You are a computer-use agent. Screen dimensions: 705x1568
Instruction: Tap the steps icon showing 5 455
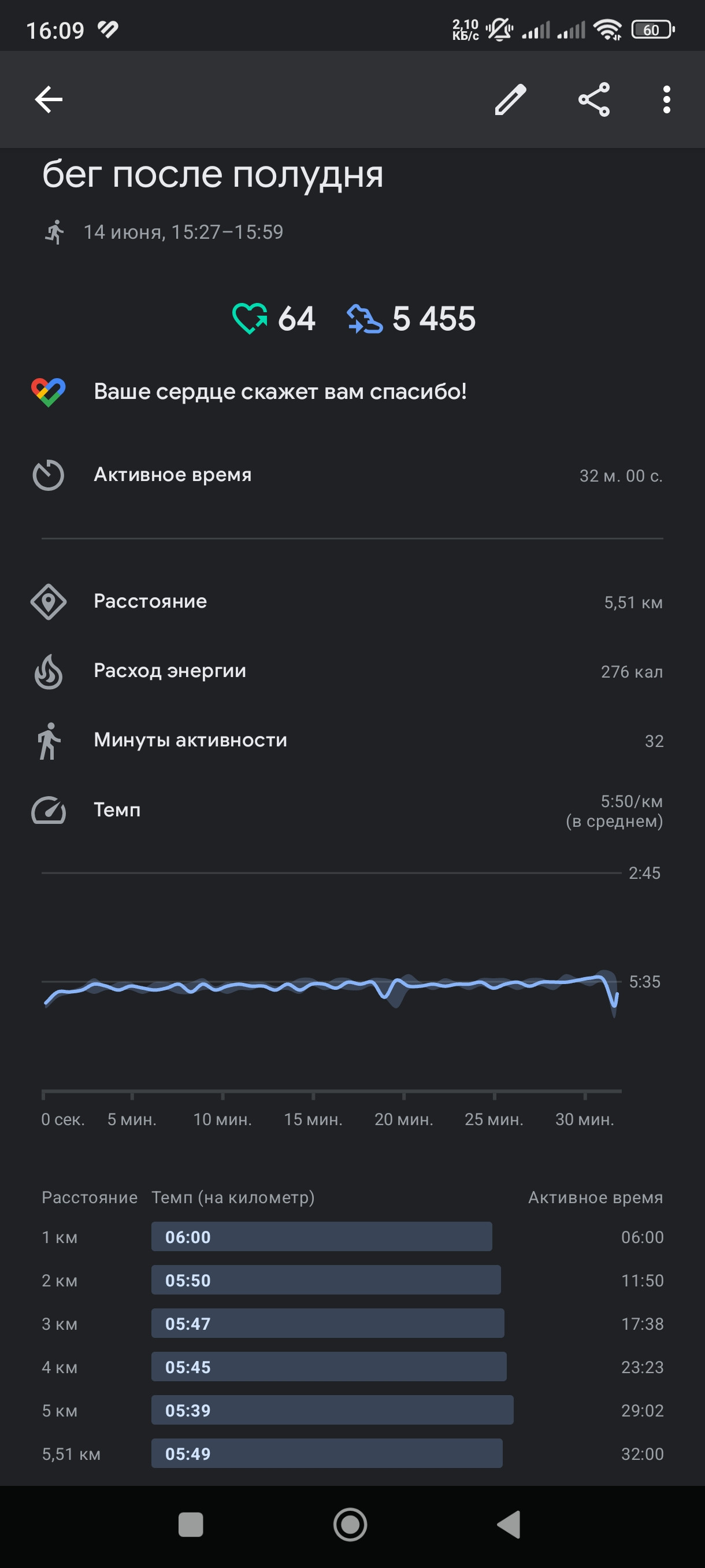point(365,319)
